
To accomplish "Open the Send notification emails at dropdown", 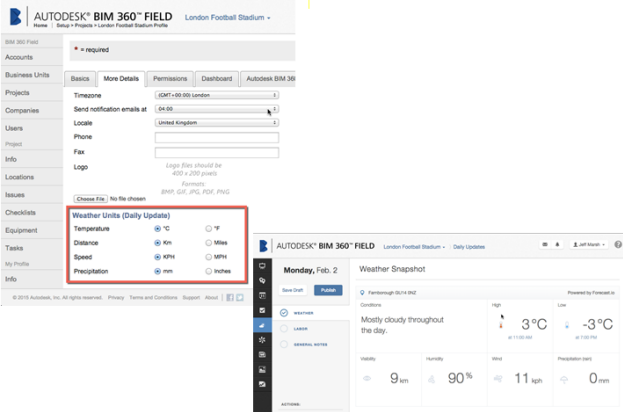I will [217, 109].
